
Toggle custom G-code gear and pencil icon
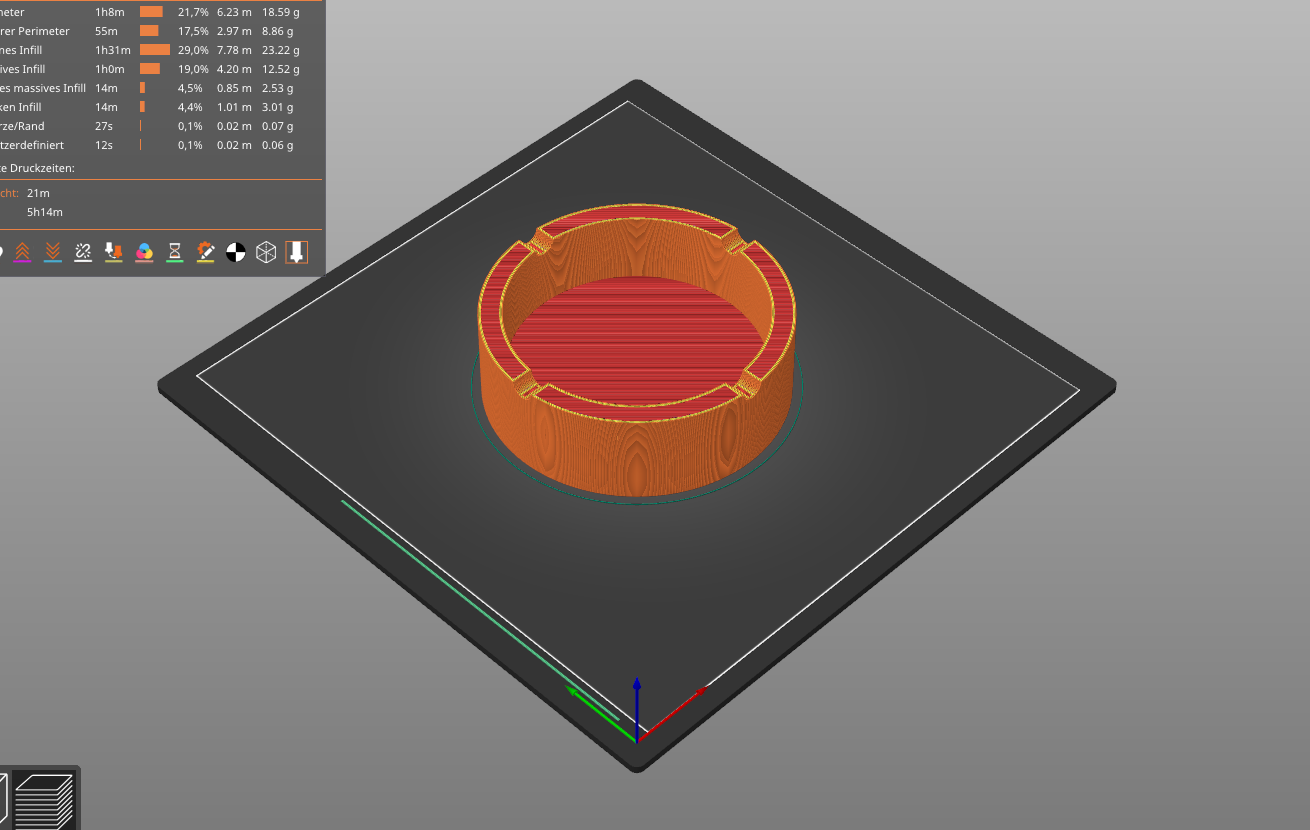(x=205, y=252)
